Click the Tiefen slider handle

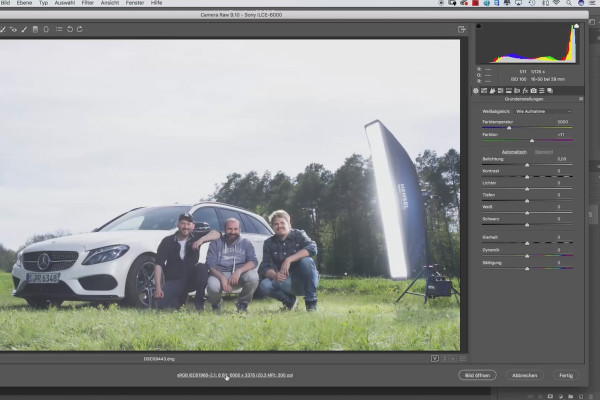527,201
